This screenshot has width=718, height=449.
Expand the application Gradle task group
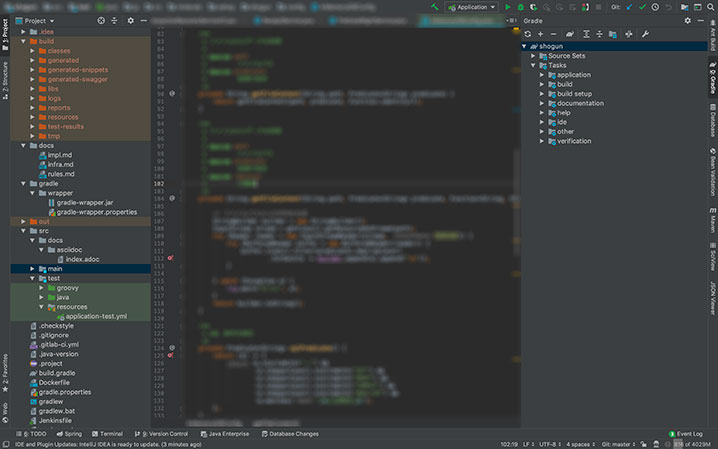coord(541,75)
